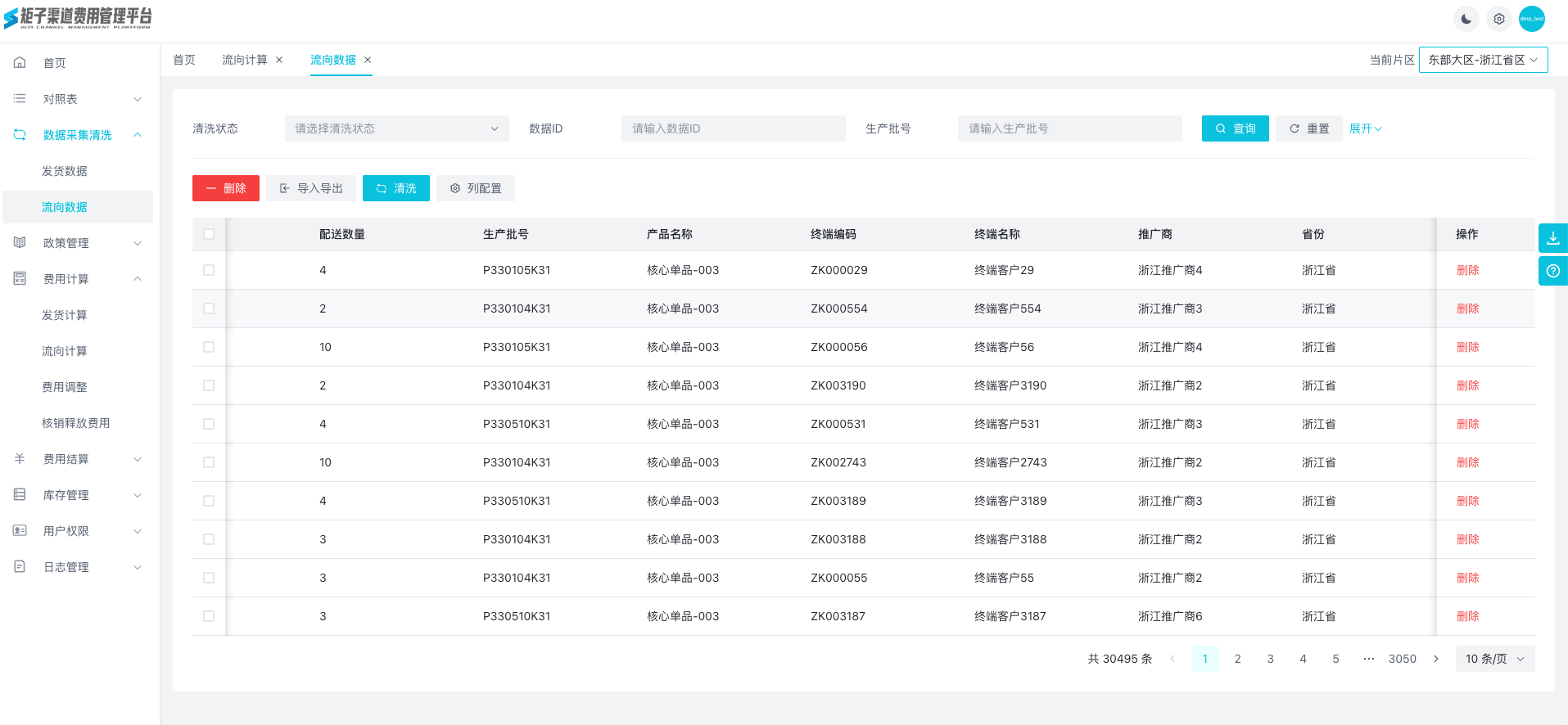This screenshot has width=1568, height=725.
Task: Switch to the 流向计算 tab
Action: coord(244,60)
